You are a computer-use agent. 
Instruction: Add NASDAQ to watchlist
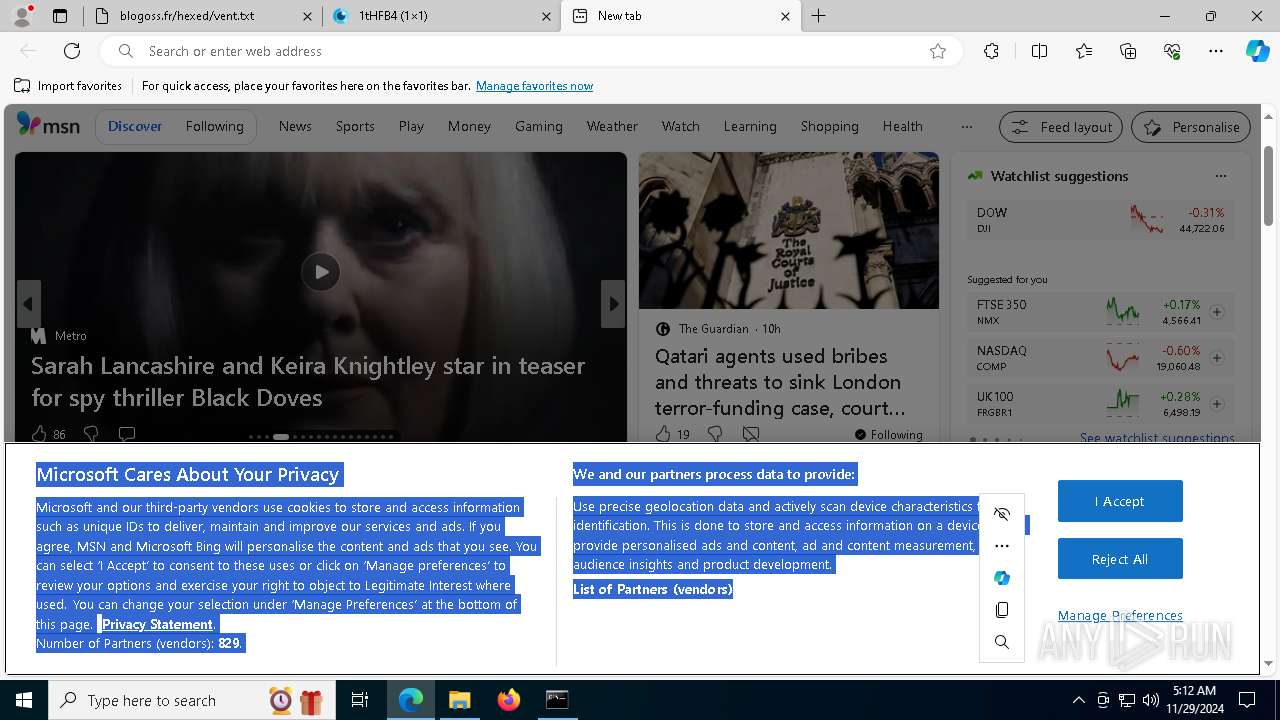pyautogui.click(x=1217, y=358)
